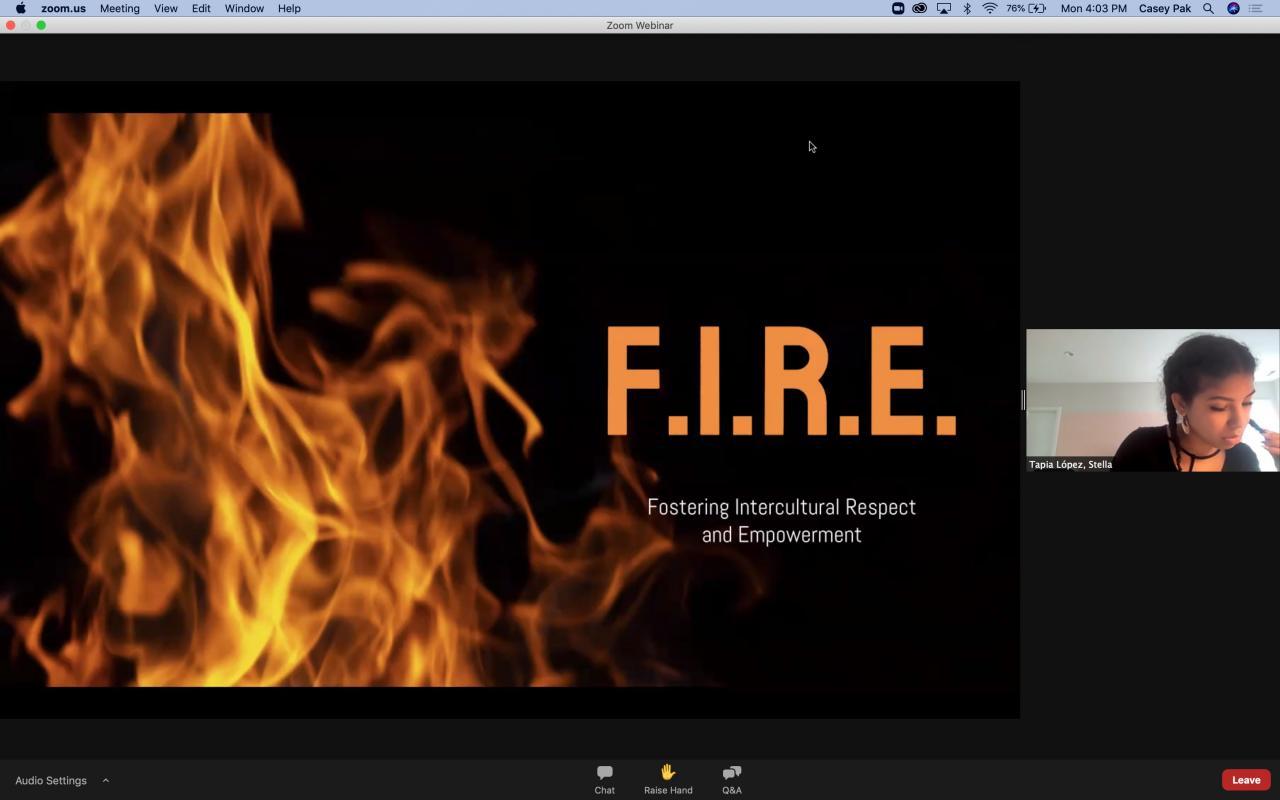Open the Apple menu
This screenshot has width=1280, height=800.
[20, 8]
